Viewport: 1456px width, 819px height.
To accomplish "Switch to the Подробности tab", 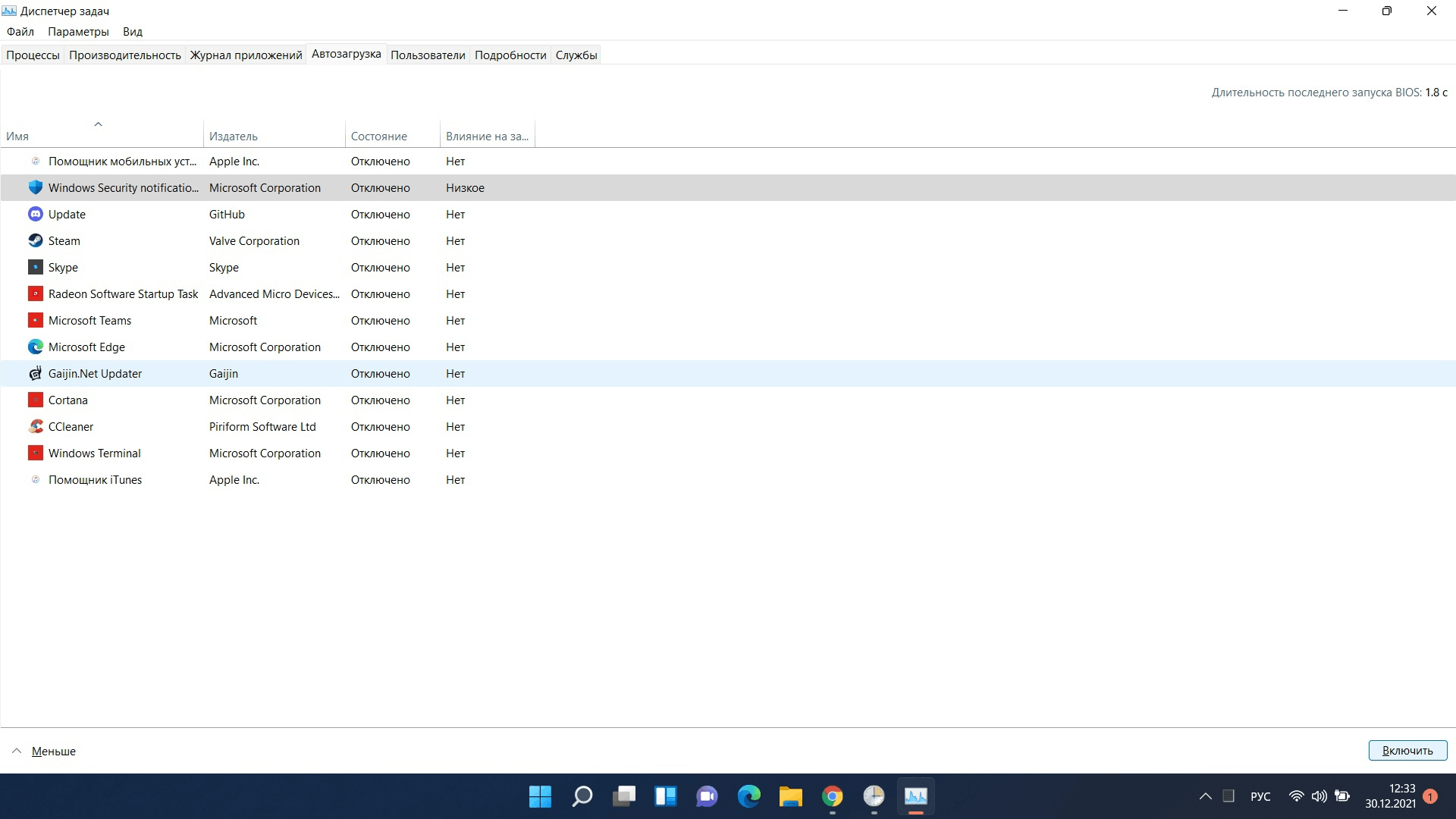I will (x=510, y=55).
